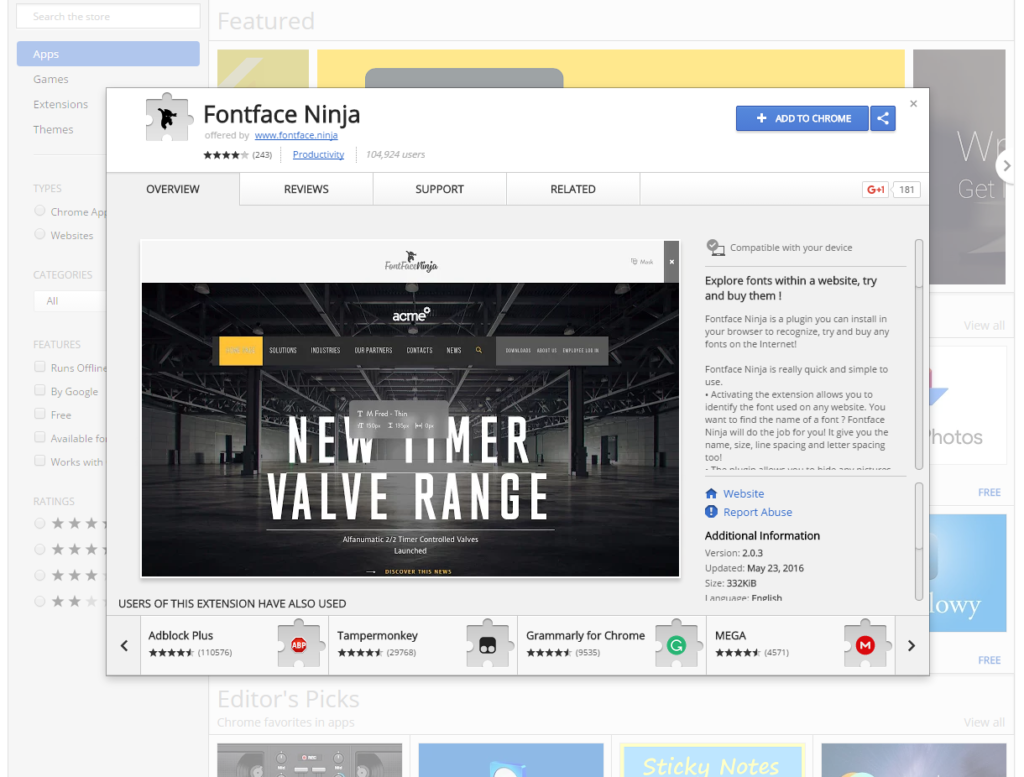The width and height of the screenshot is (1024, 777).
Task: Open Grammarly for Chrome extension
Action: tap(612, 644)
